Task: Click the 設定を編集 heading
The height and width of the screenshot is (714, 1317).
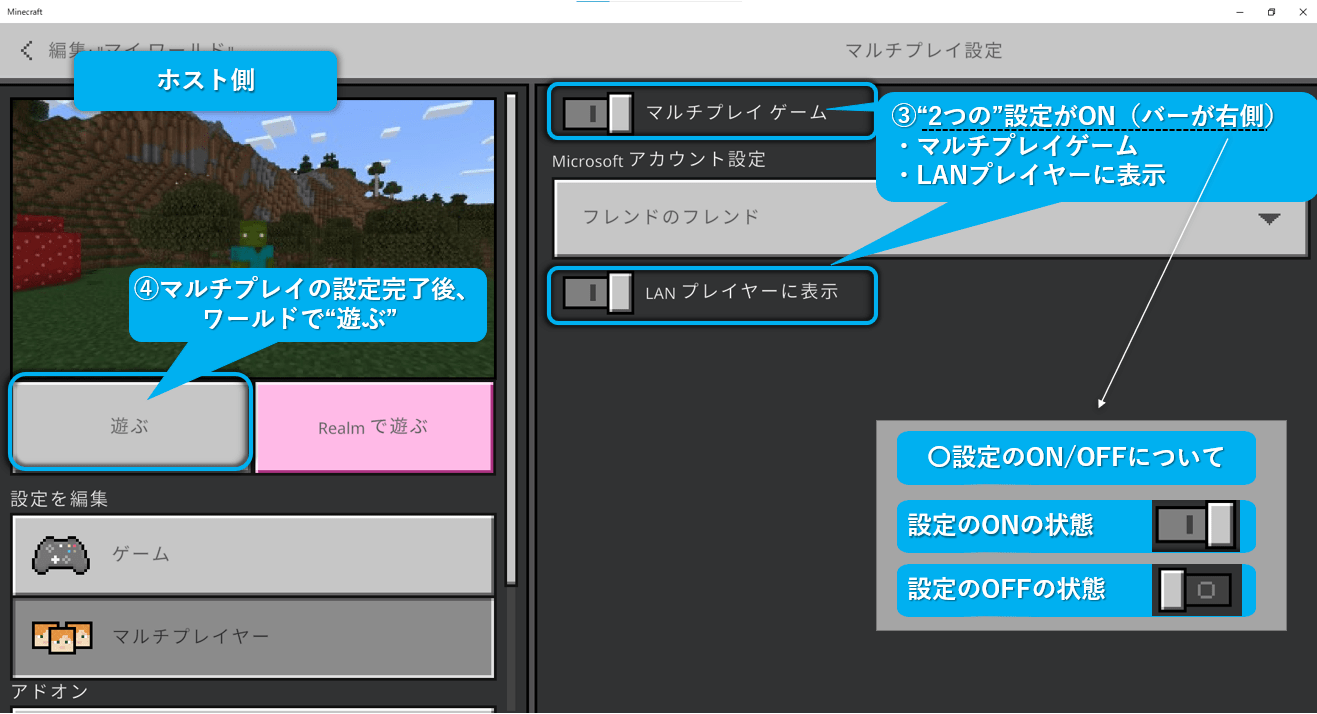Action: point(60,499)
